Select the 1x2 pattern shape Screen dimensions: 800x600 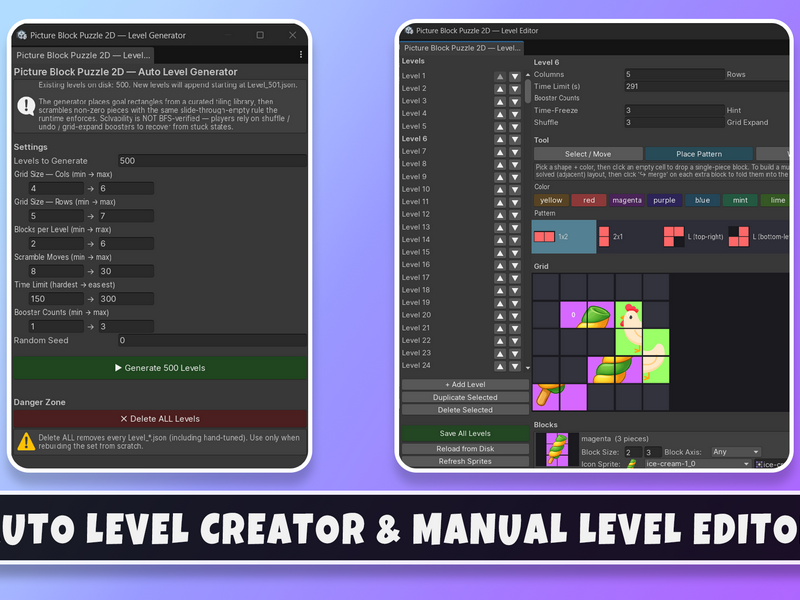tap(564, 237)
